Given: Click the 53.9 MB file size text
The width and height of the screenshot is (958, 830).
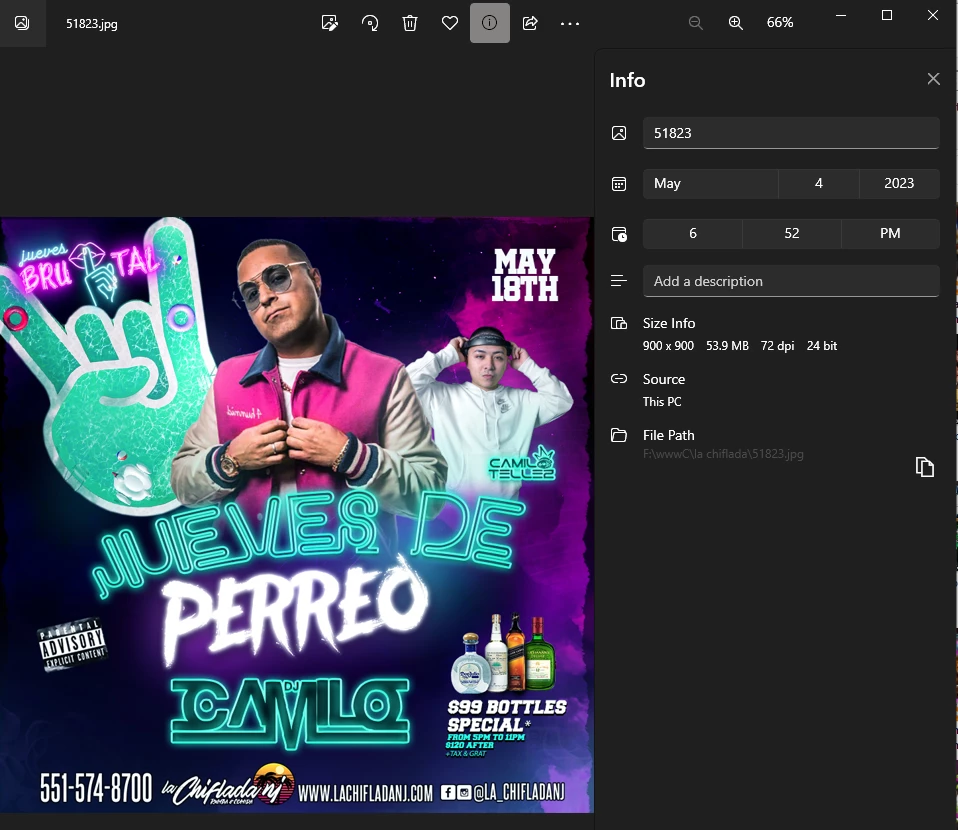Looking at the screenshot, I should pyautogui.click(x=727, y=346).
